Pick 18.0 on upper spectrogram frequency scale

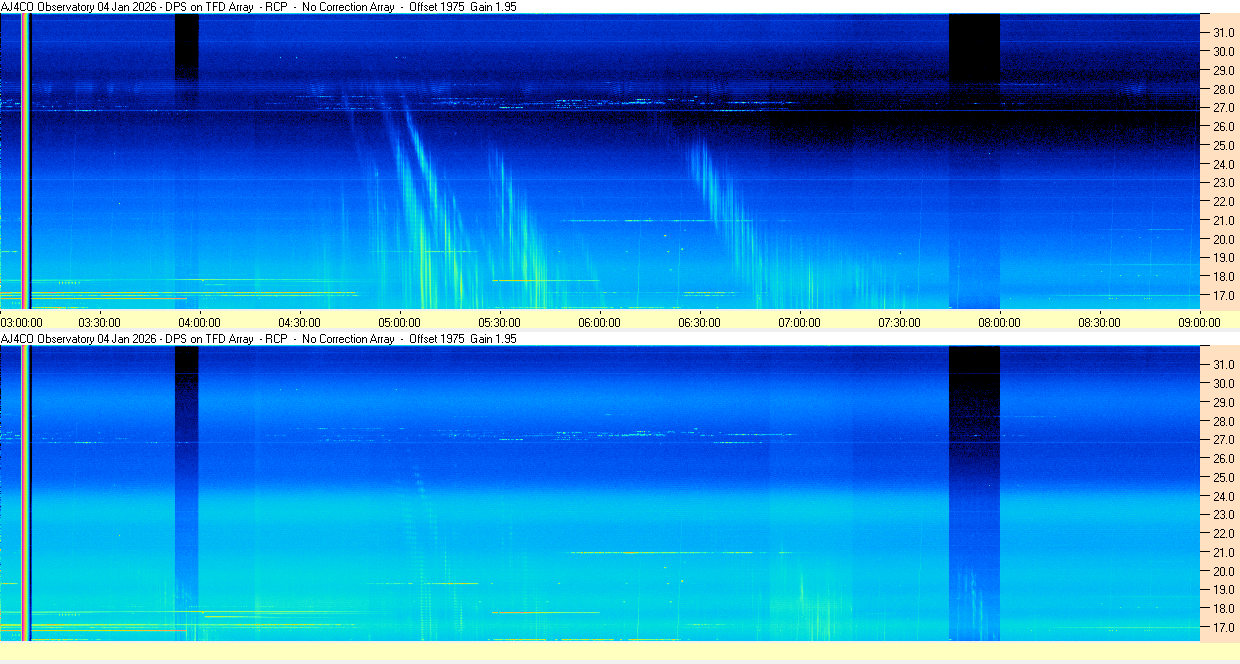coord(1224,277)
